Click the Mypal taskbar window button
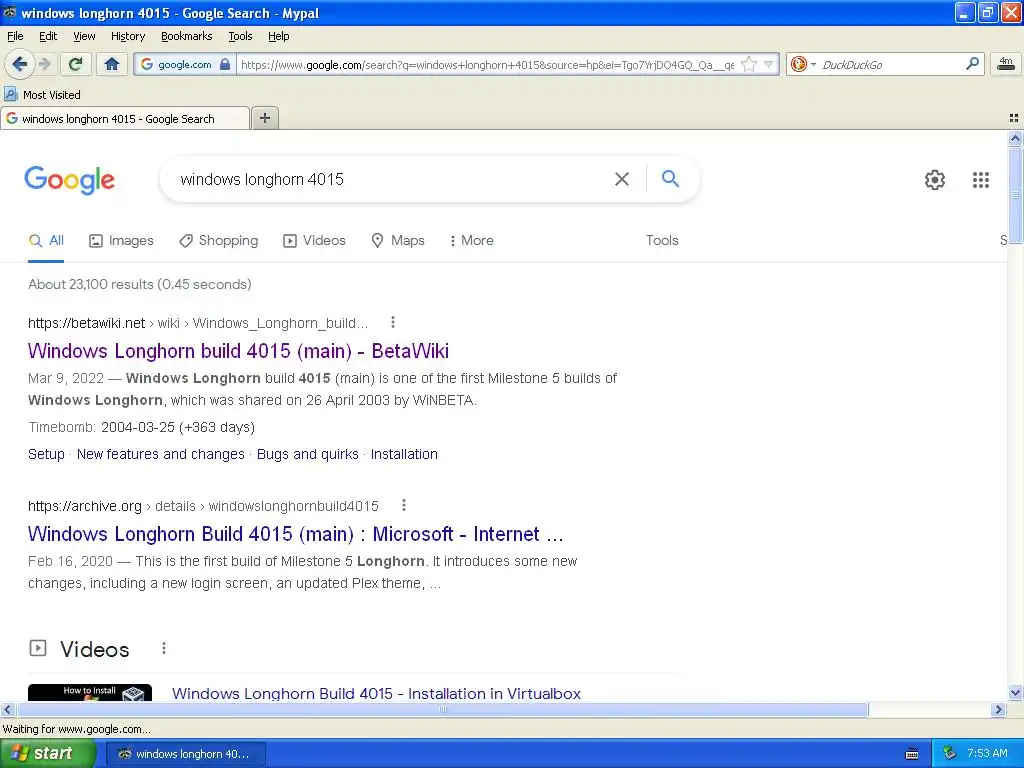 (185, 754)
